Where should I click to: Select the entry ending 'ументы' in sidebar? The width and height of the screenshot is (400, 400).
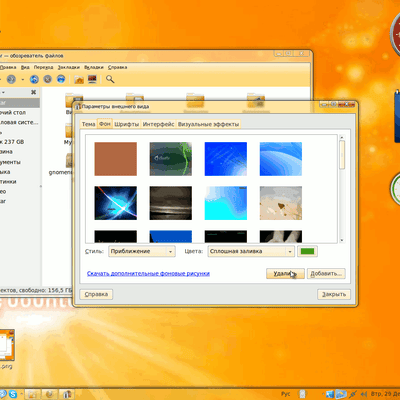10,162
